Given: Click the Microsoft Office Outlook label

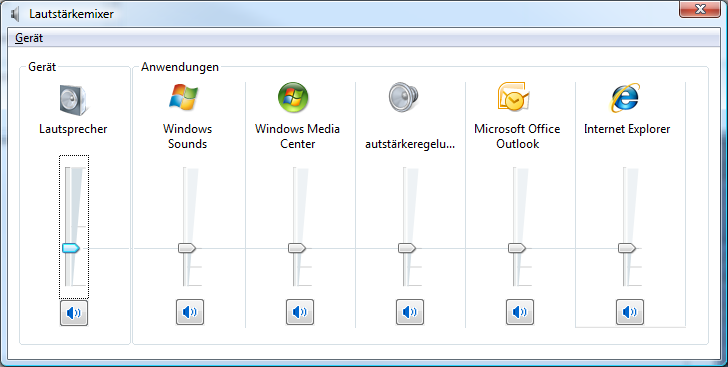Looking at the screenshot, I should point(517,136).
